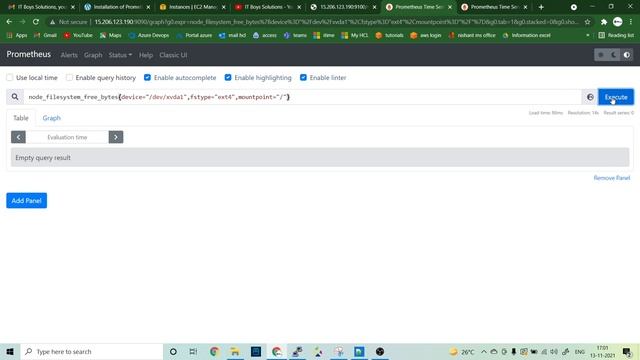Screen dimensions: 640x360
Task: Step evaluation time forward
Action: point(116,137)
